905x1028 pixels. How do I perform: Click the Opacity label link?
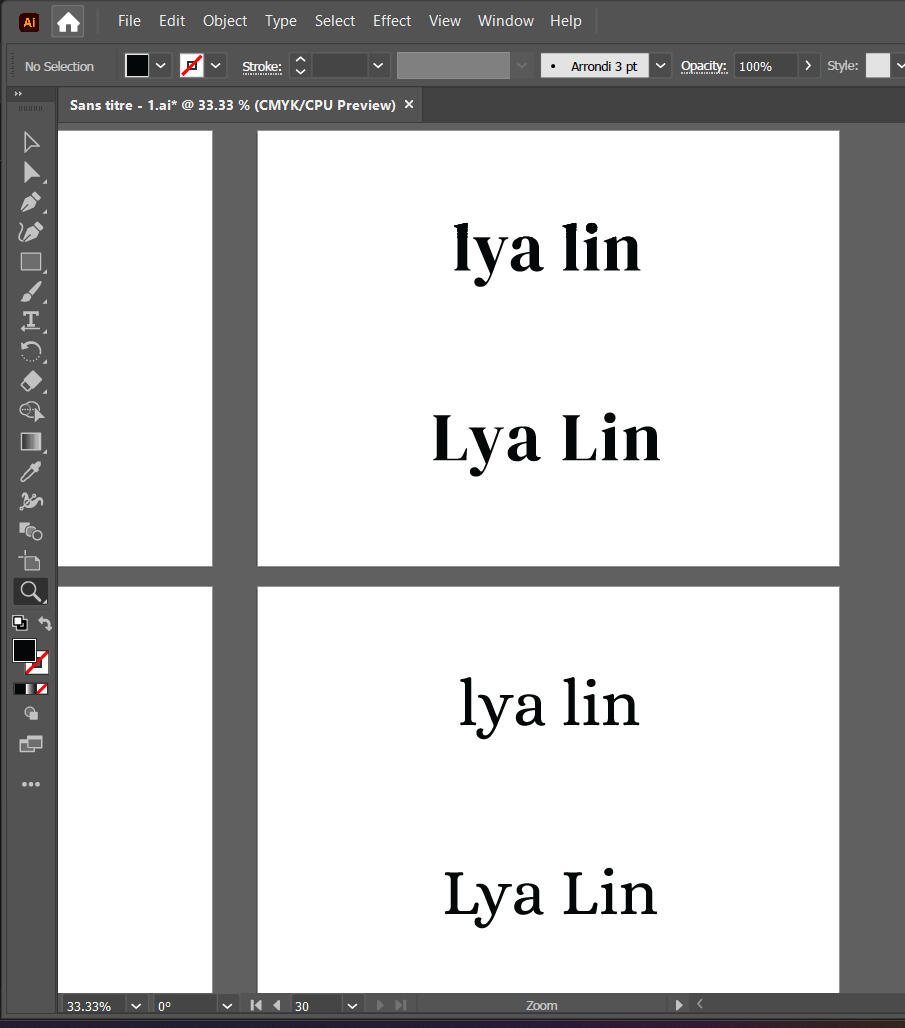(702, 66)
